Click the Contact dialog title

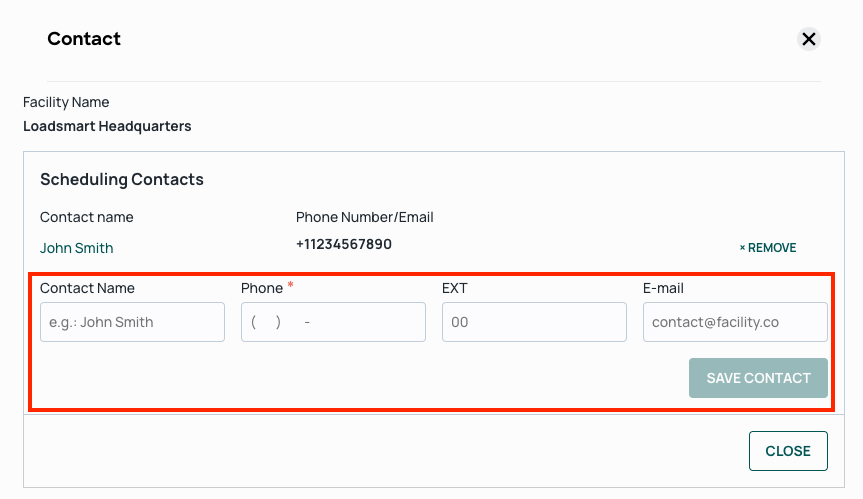(84, 39)
